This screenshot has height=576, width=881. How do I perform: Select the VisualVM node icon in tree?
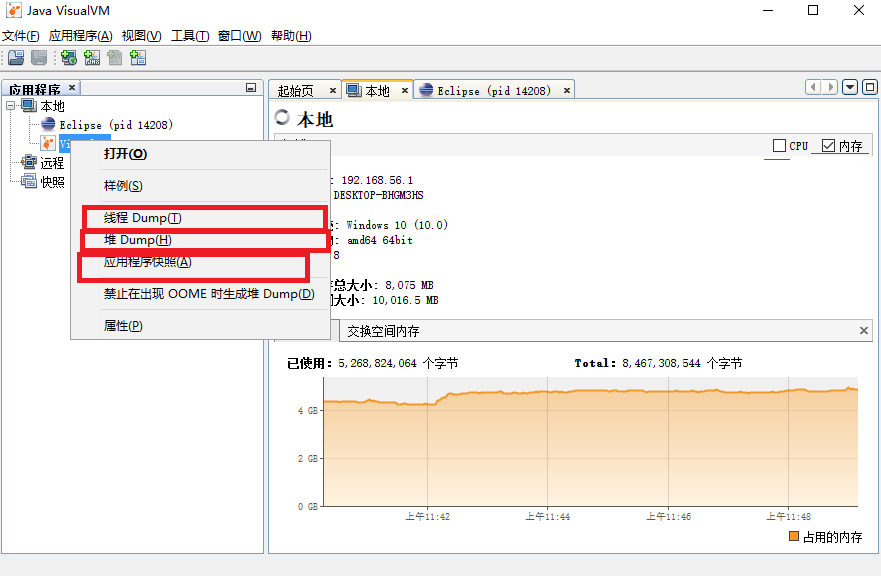[x=48, y=143]
